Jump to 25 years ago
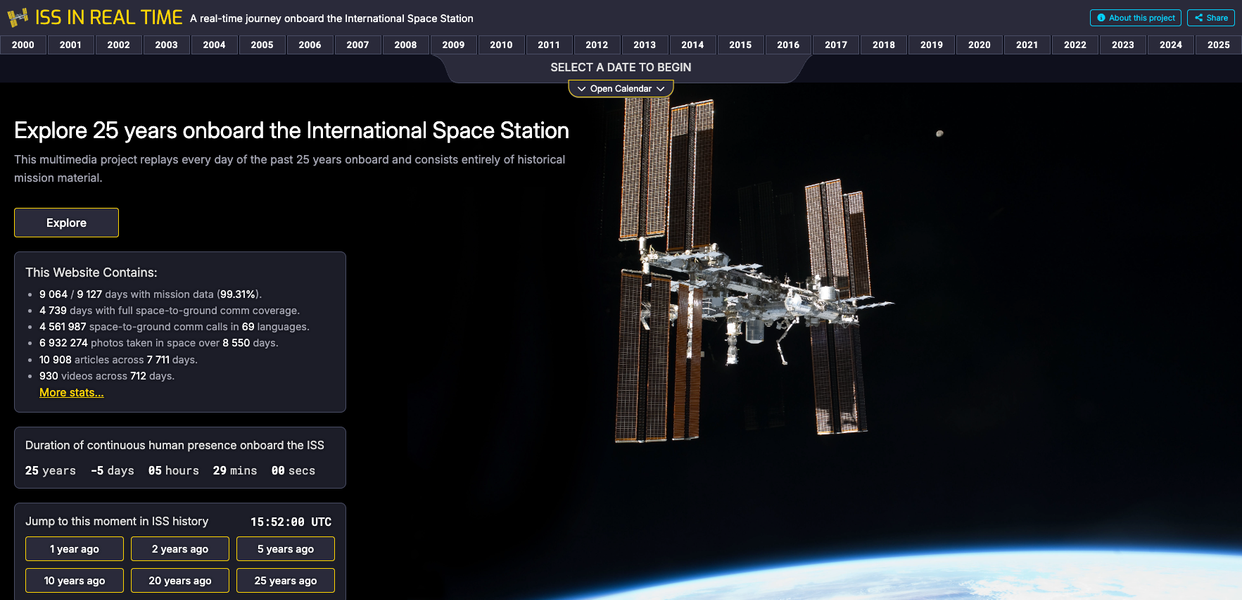The height and width of the screenshot is (600, 1242). point(286,581)
